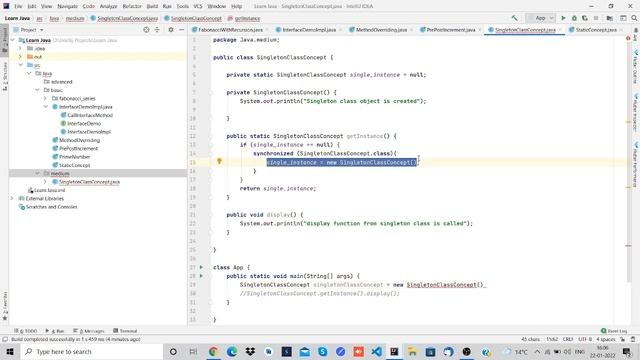This screenshot has width=640, height=360.
Task: Click the Stop square icon in toolbar
Action: tap(596, 18)
